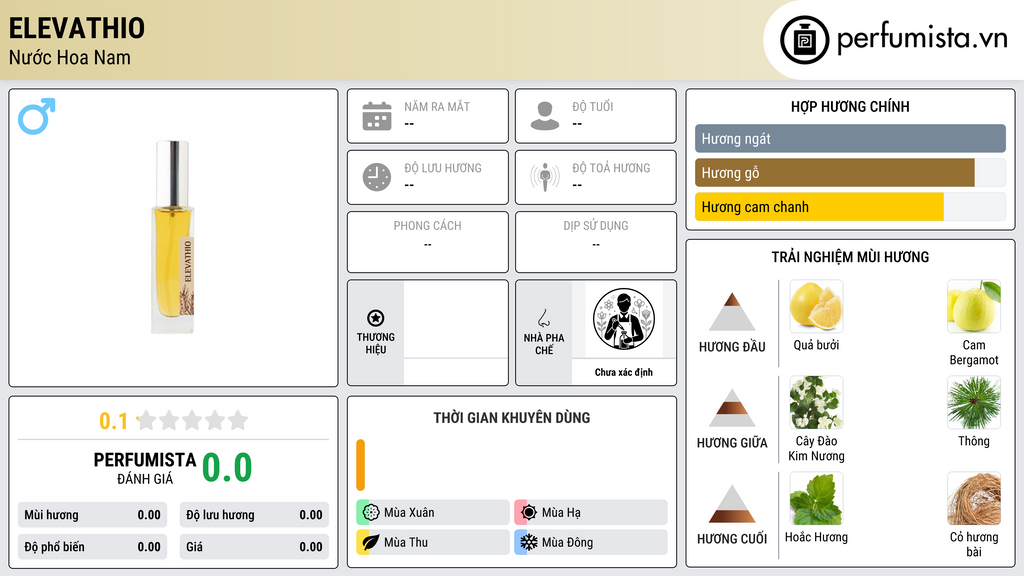Screen dimensions: 1024x576
Task: Click the Độ phổ biến 0.00 score field
Action: point(92,547)
